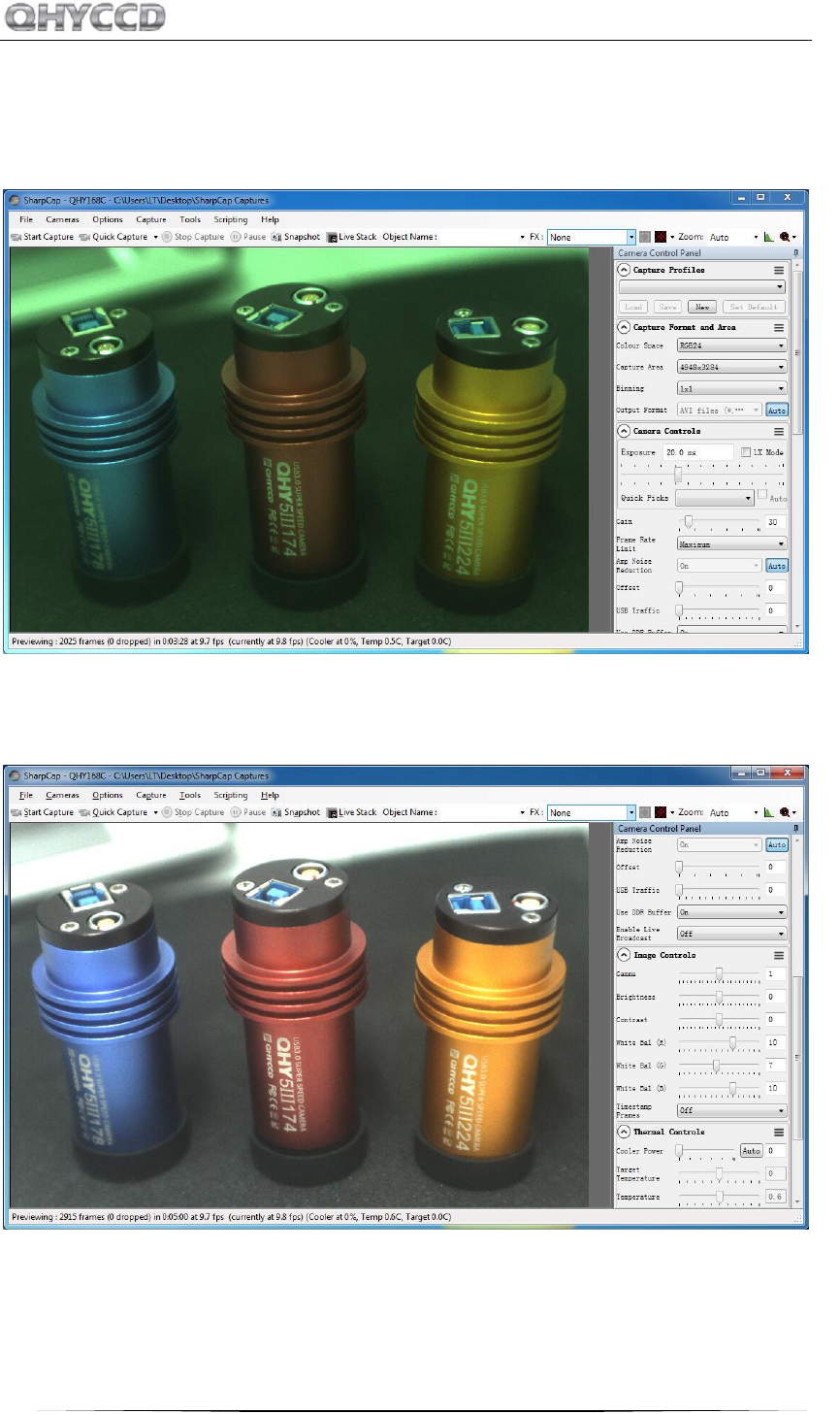Viewport: 840px width, 1414px height.
Task: Click Start Capture in the upper SharpCap window
Action: (x=43, y=237)
